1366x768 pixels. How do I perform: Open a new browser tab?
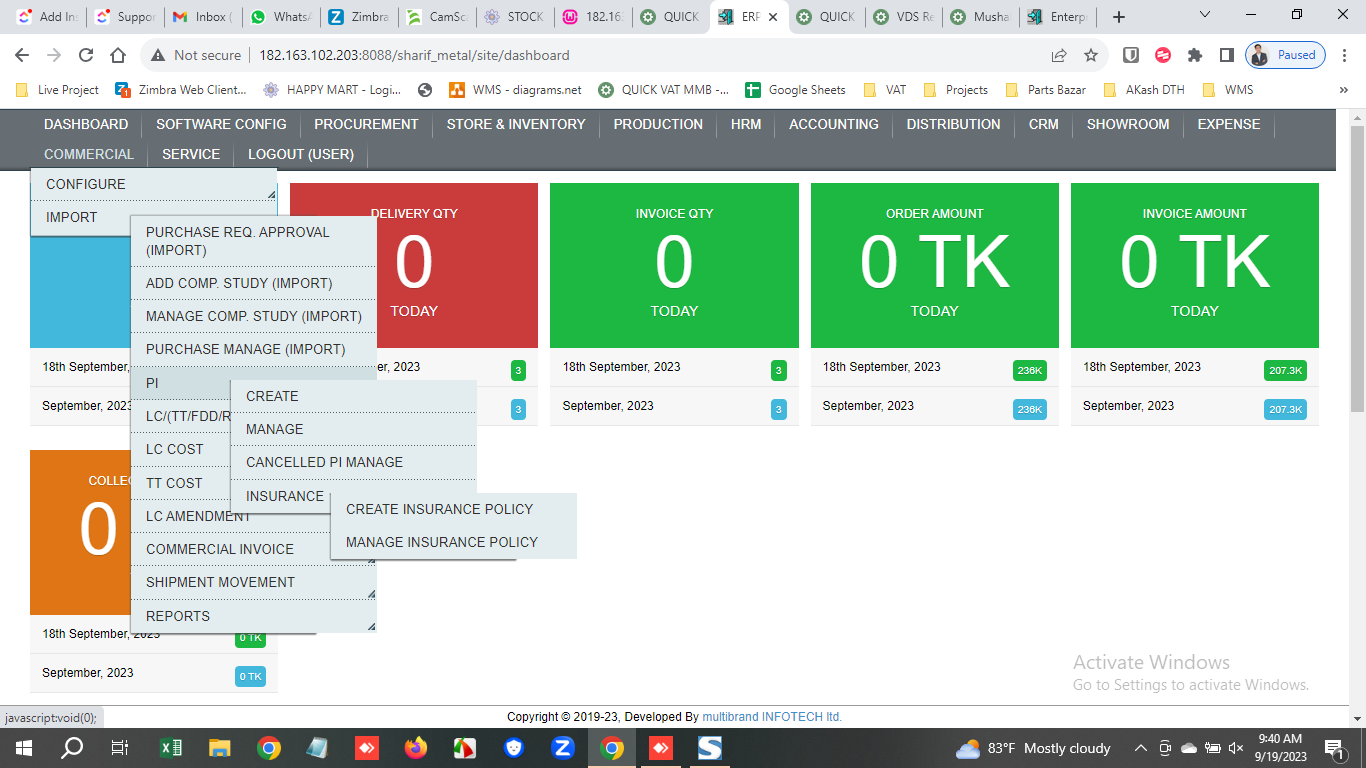pos(1119,16)
